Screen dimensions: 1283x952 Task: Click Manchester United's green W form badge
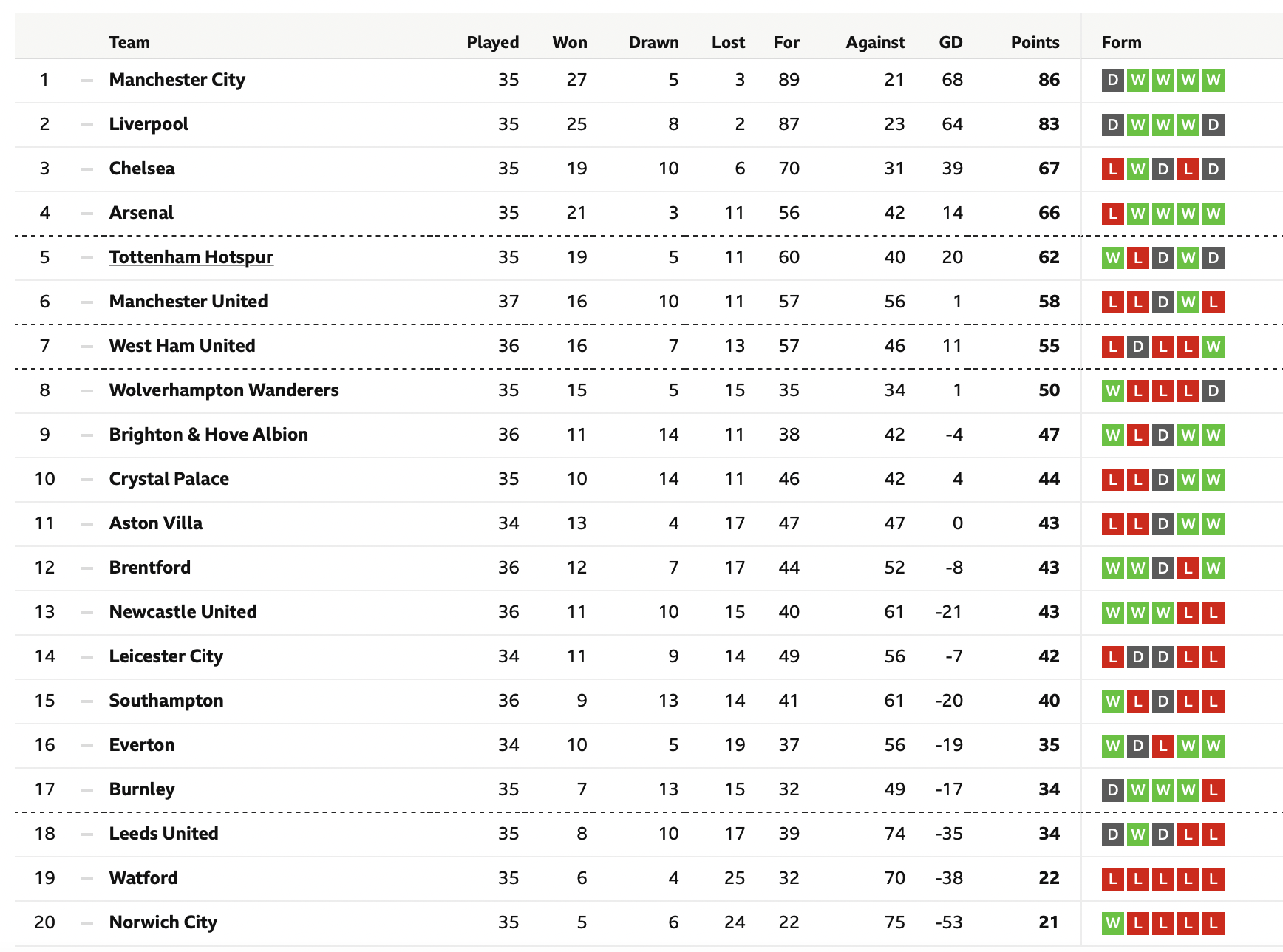pos(1188,302)
